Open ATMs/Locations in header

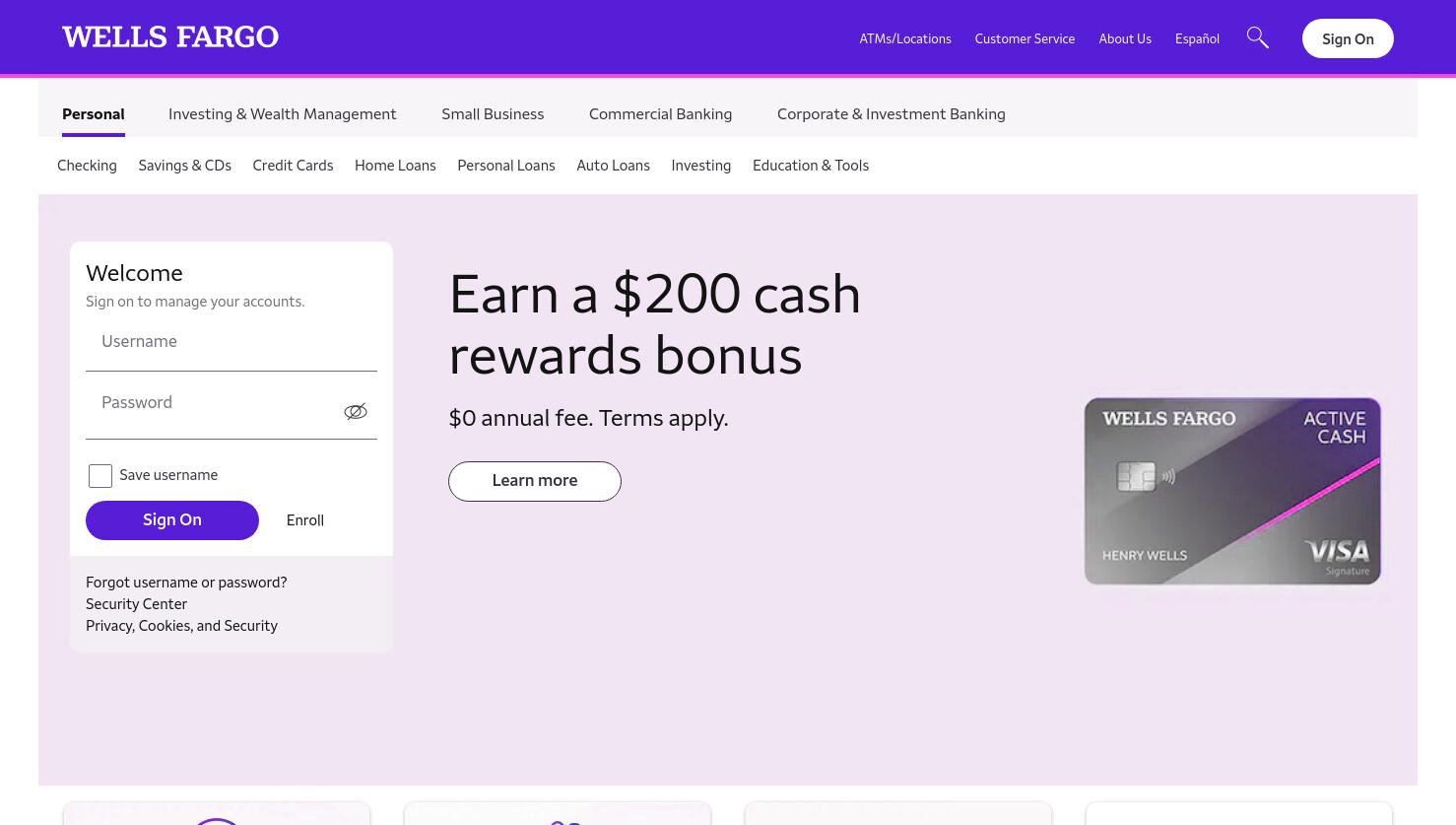point(905,38)
